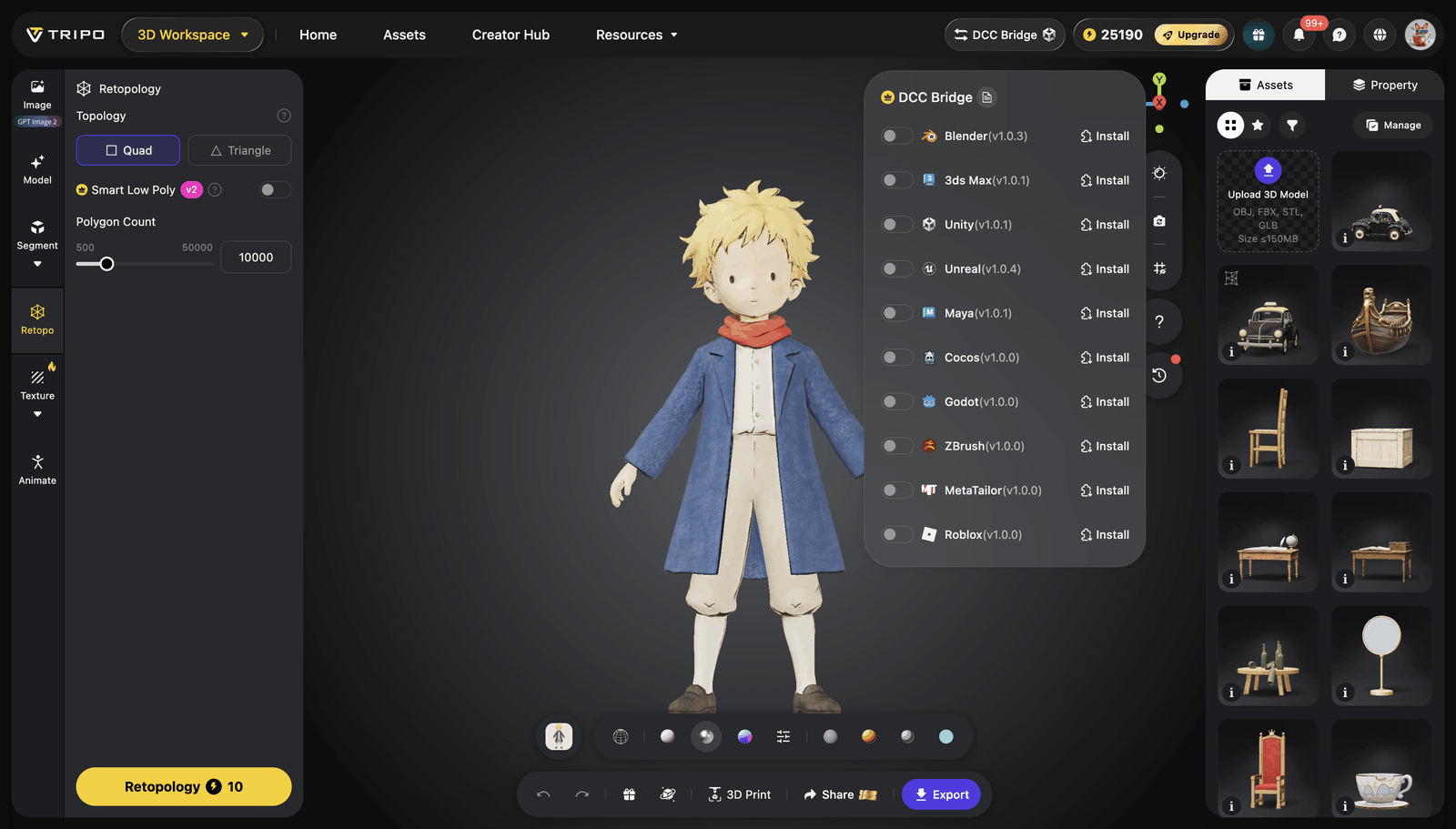Viewport: 1456px width, 829px height.
Task: Click the Topology help icon
Action: point(284,116)
